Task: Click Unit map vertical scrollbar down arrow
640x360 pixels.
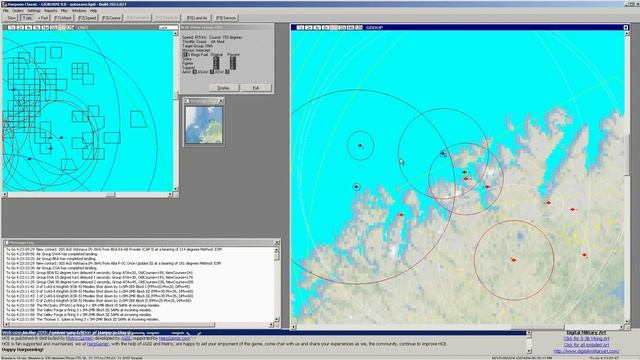Action: 176,189
